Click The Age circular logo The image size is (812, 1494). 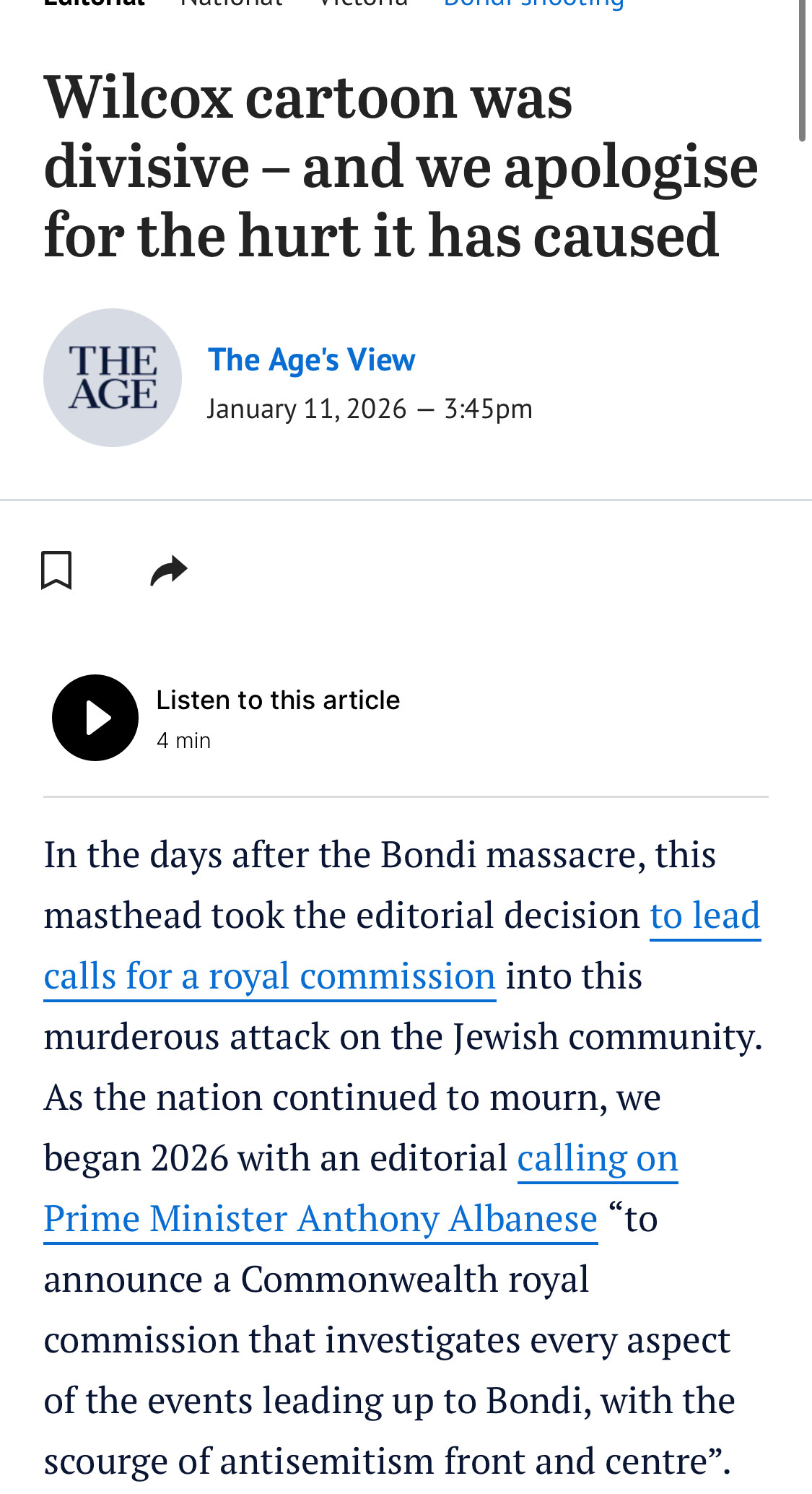point(113,378)
